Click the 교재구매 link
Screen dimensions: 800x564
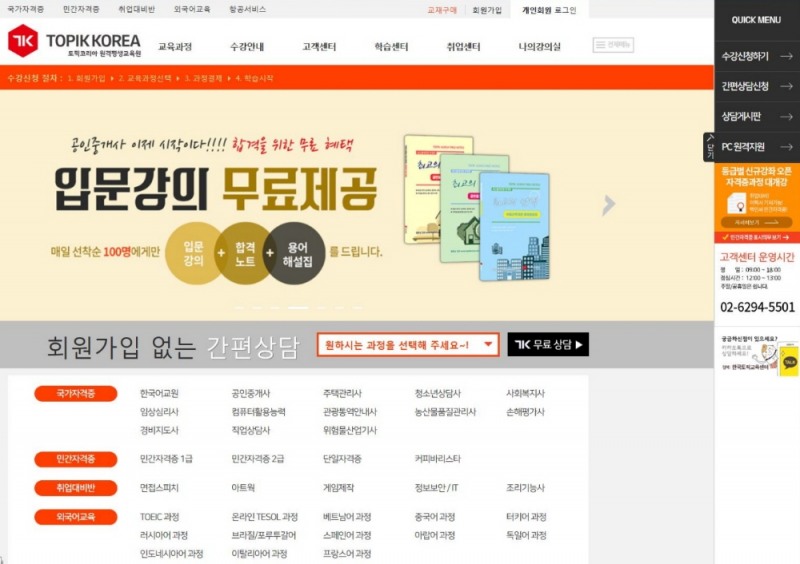[x=442, y=10]
